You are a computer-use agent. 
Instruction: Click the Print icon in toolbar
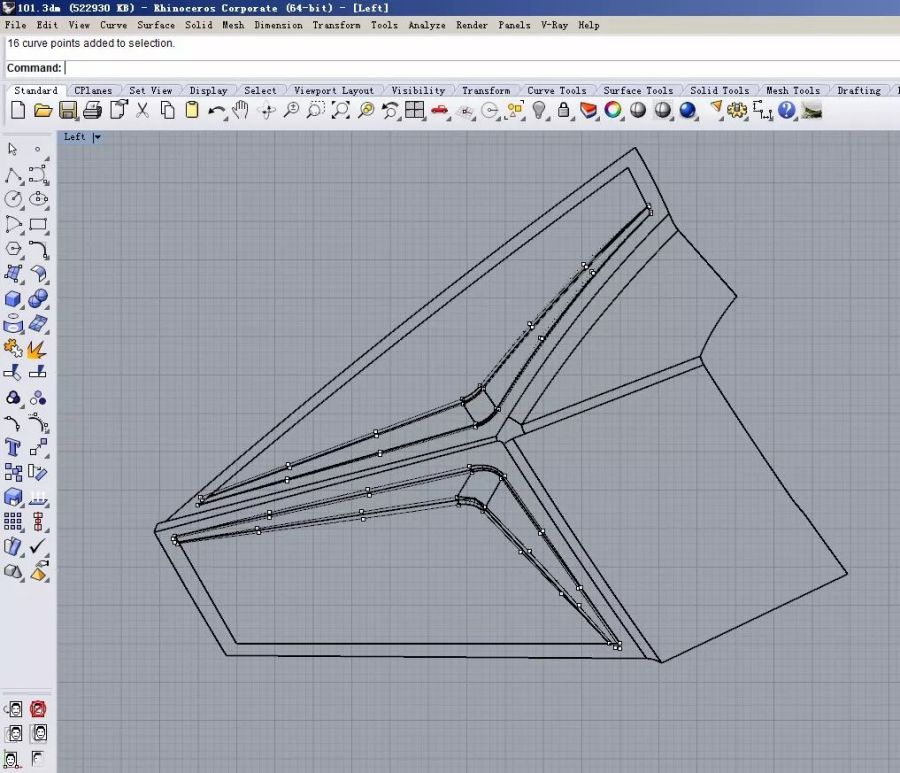click(x=93, y=111)
